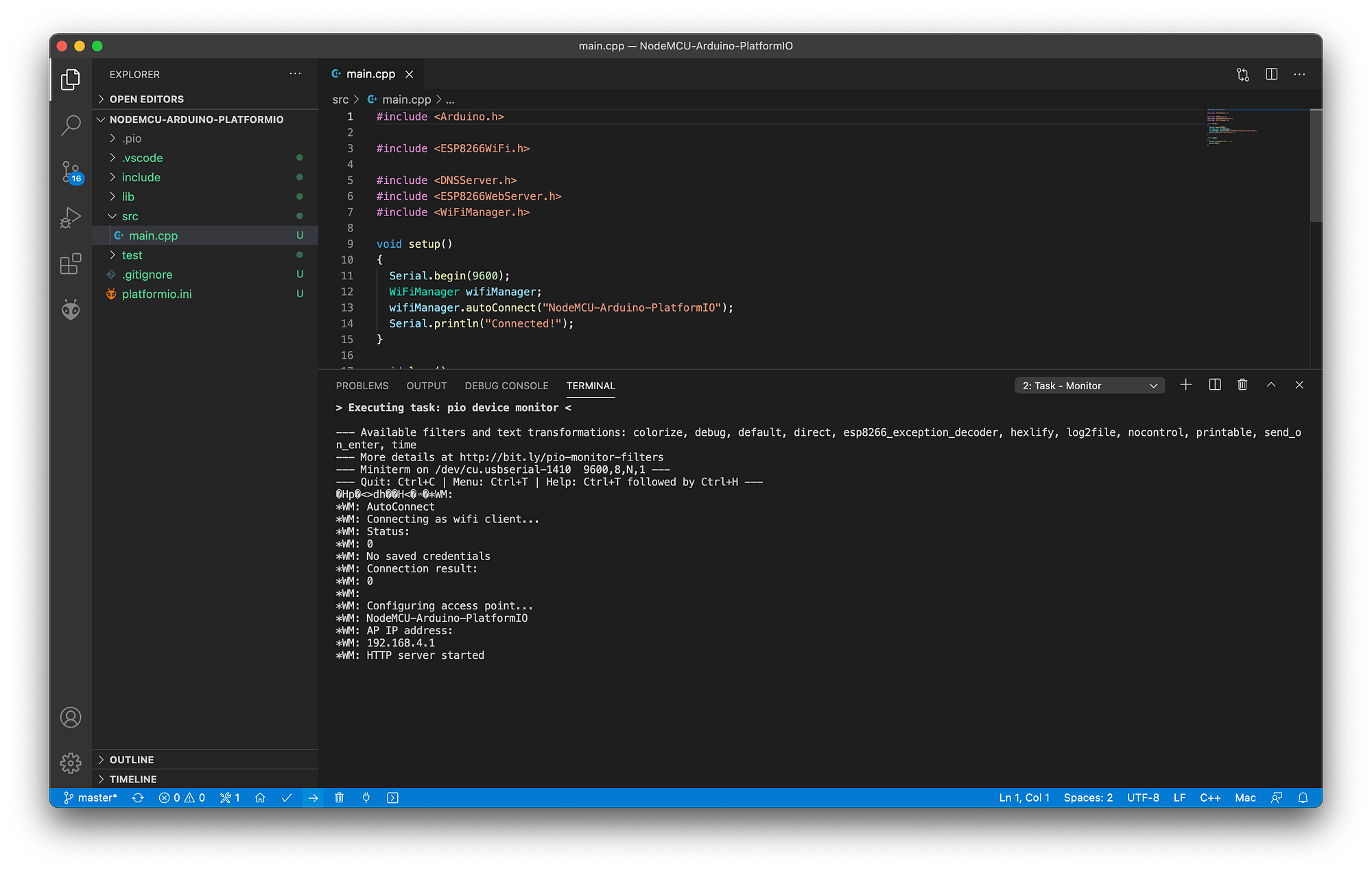Maximize terminal panel with chevron-up icon
1372x873 pixels.
click(1271, 385)
